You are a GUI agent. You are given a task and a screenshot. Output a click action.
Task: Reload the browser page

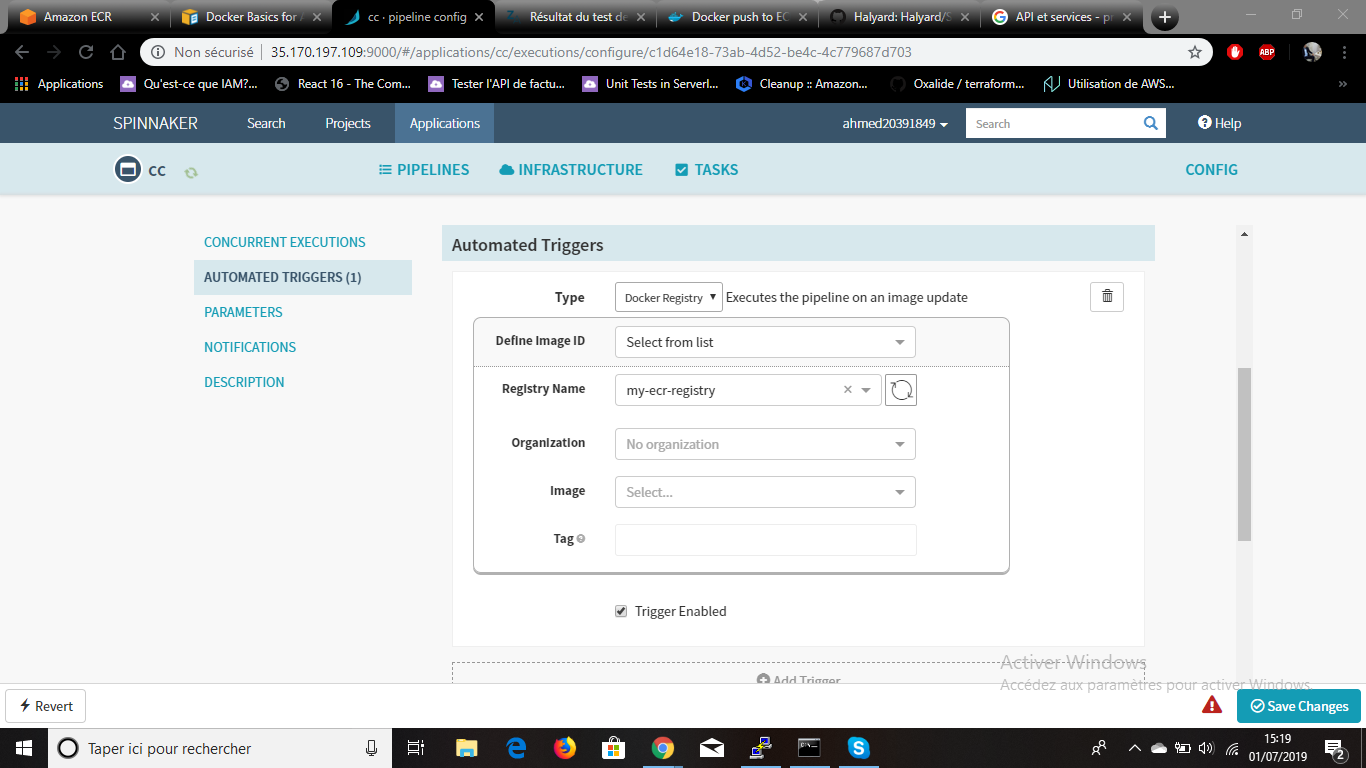click(86, 52)
